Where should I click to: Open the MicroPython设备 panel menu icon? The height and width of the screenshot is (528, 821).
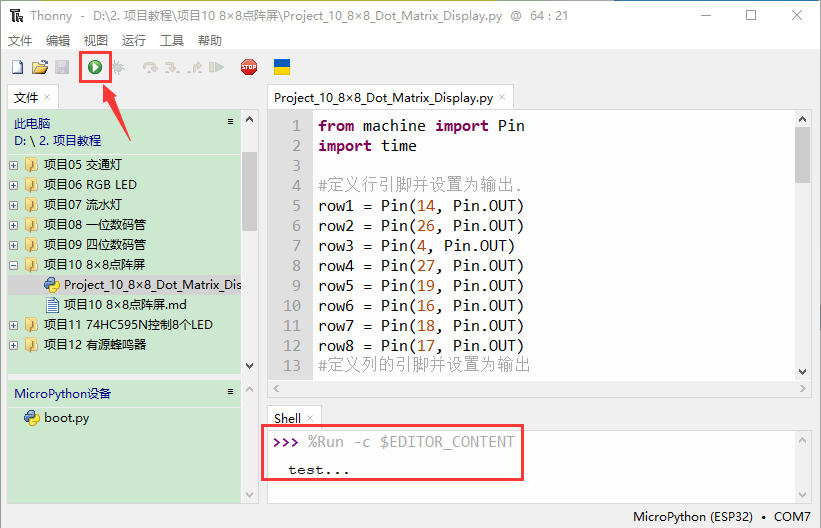pyautogui.click(x=230, y=393)
